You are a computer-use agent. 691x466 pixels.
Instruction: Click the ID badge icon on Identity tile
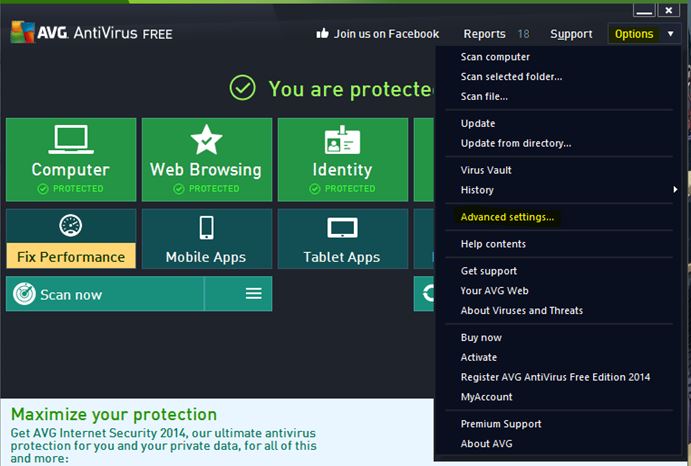click(342, 140)
